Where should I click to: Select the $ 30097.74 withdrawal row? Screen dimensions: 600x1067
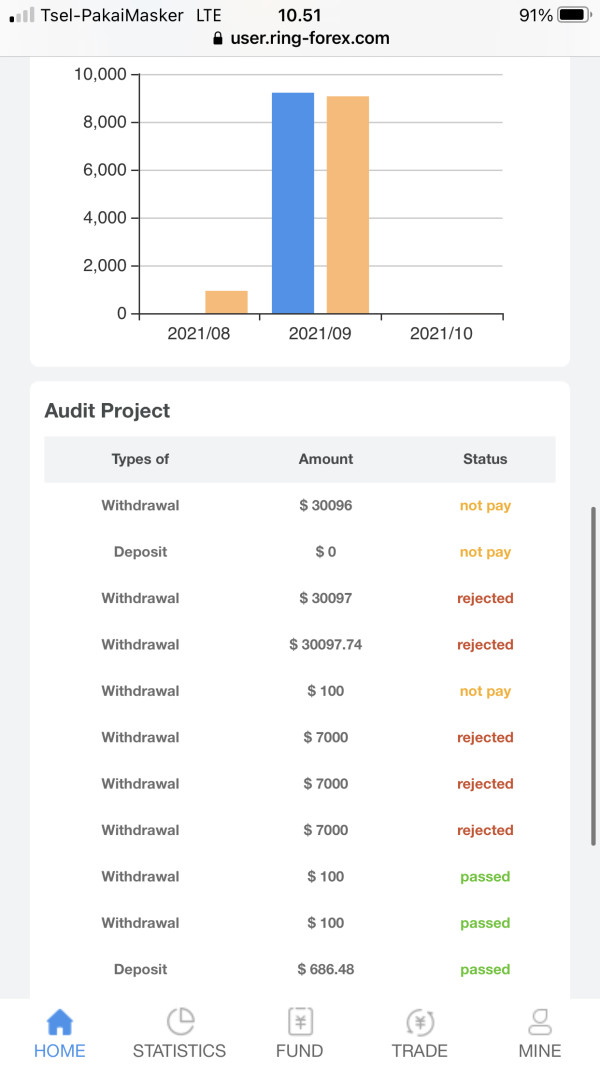pyautogui.click(x=300, y=644)
